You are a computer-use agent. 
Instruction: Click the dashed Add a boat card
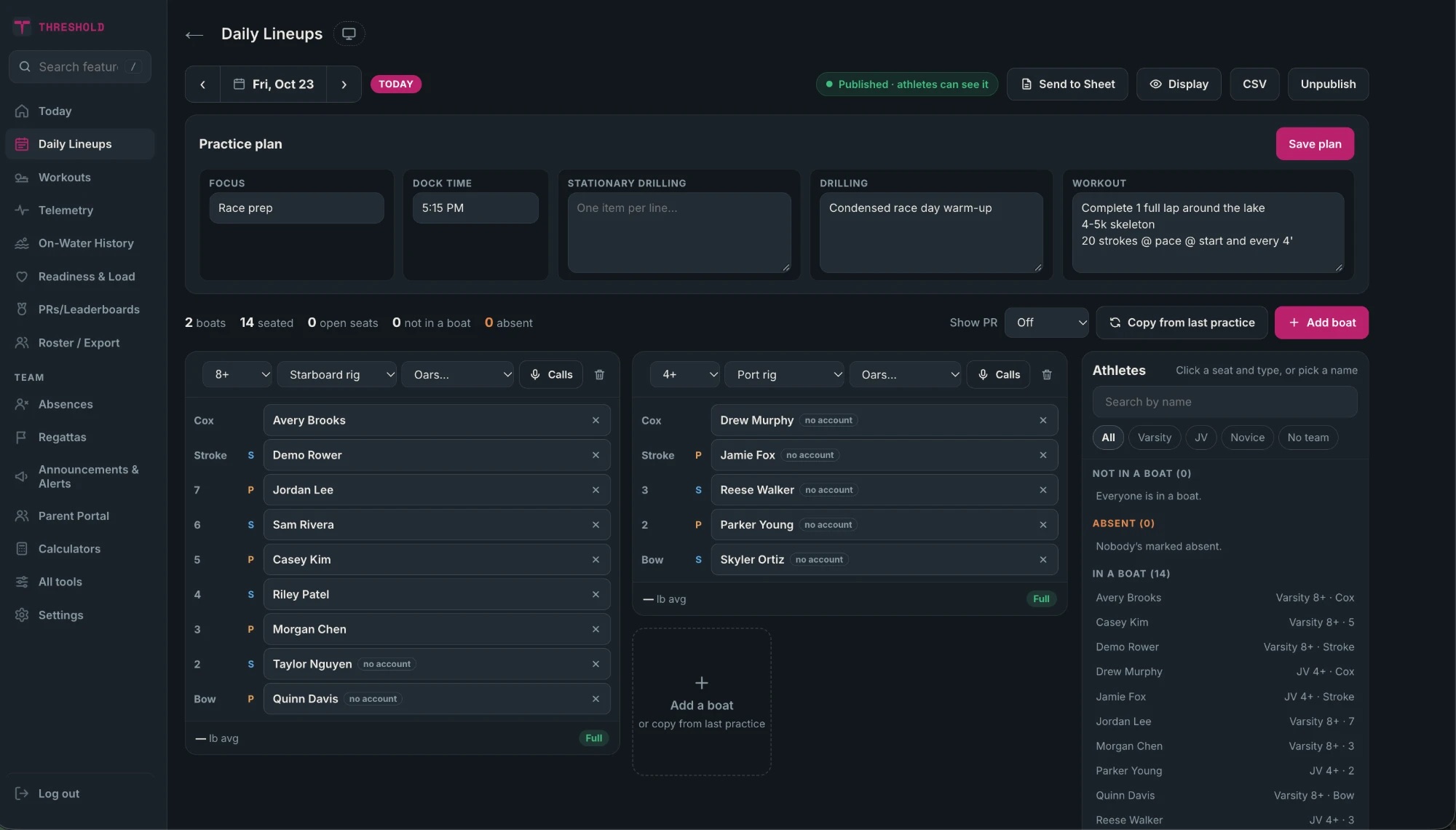click(x=702, y=702)
